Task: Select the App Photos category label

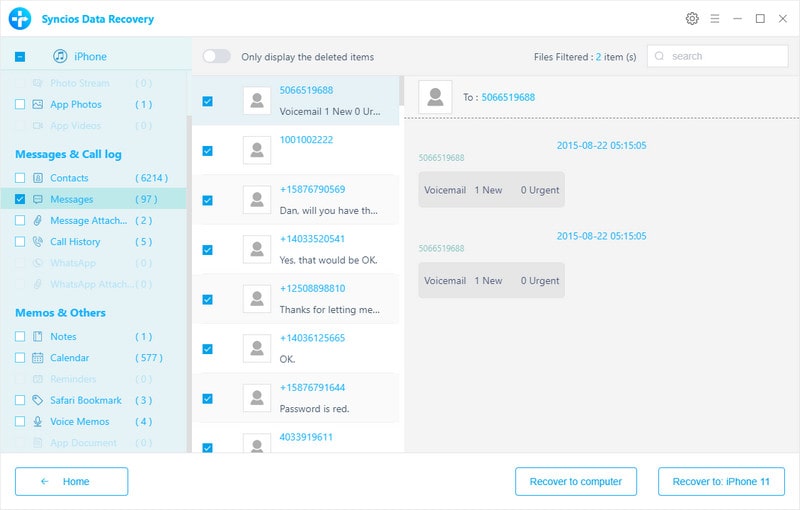Action: [76, 105]
